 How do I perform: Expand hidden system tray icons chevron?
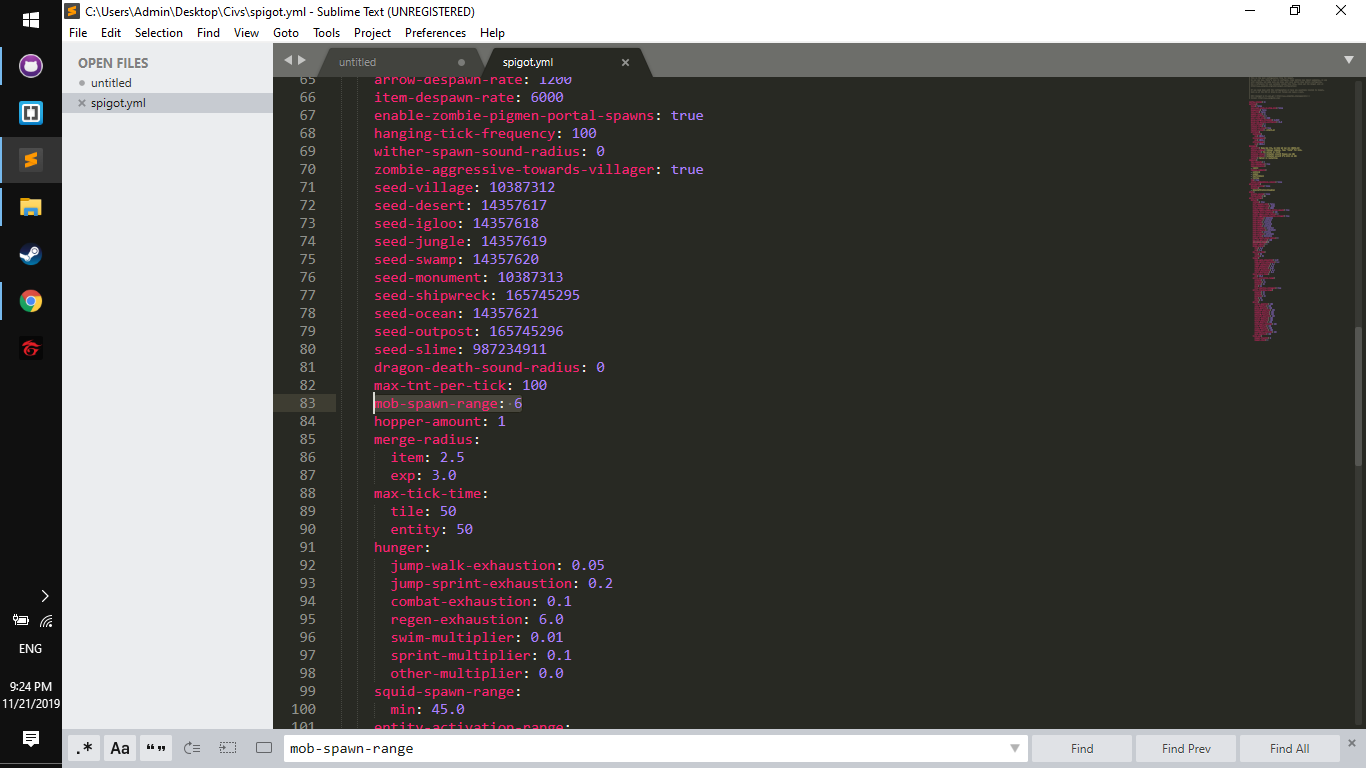(44, 596)
